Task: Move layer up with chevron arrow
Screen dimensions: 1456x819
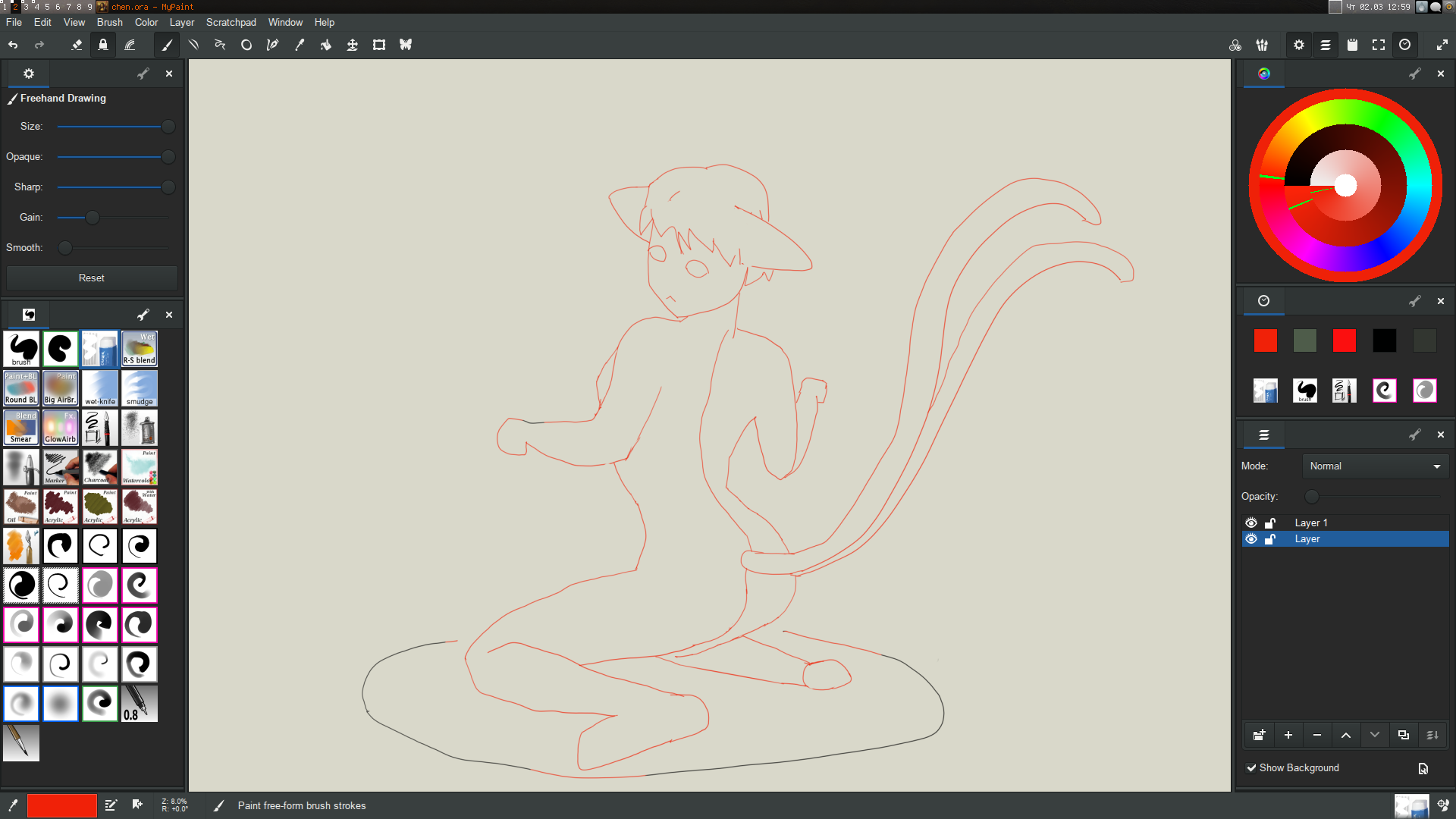Action: 1346,735
